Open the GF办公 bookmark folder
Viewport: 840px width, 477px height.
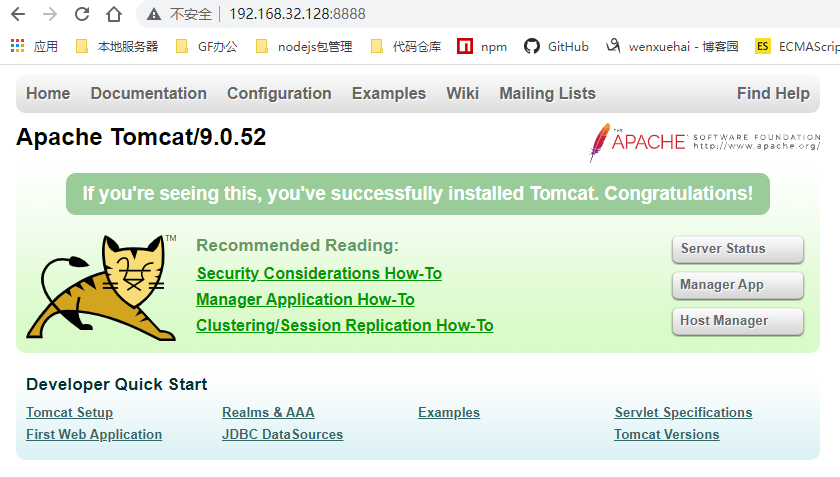tap(207, 47)
